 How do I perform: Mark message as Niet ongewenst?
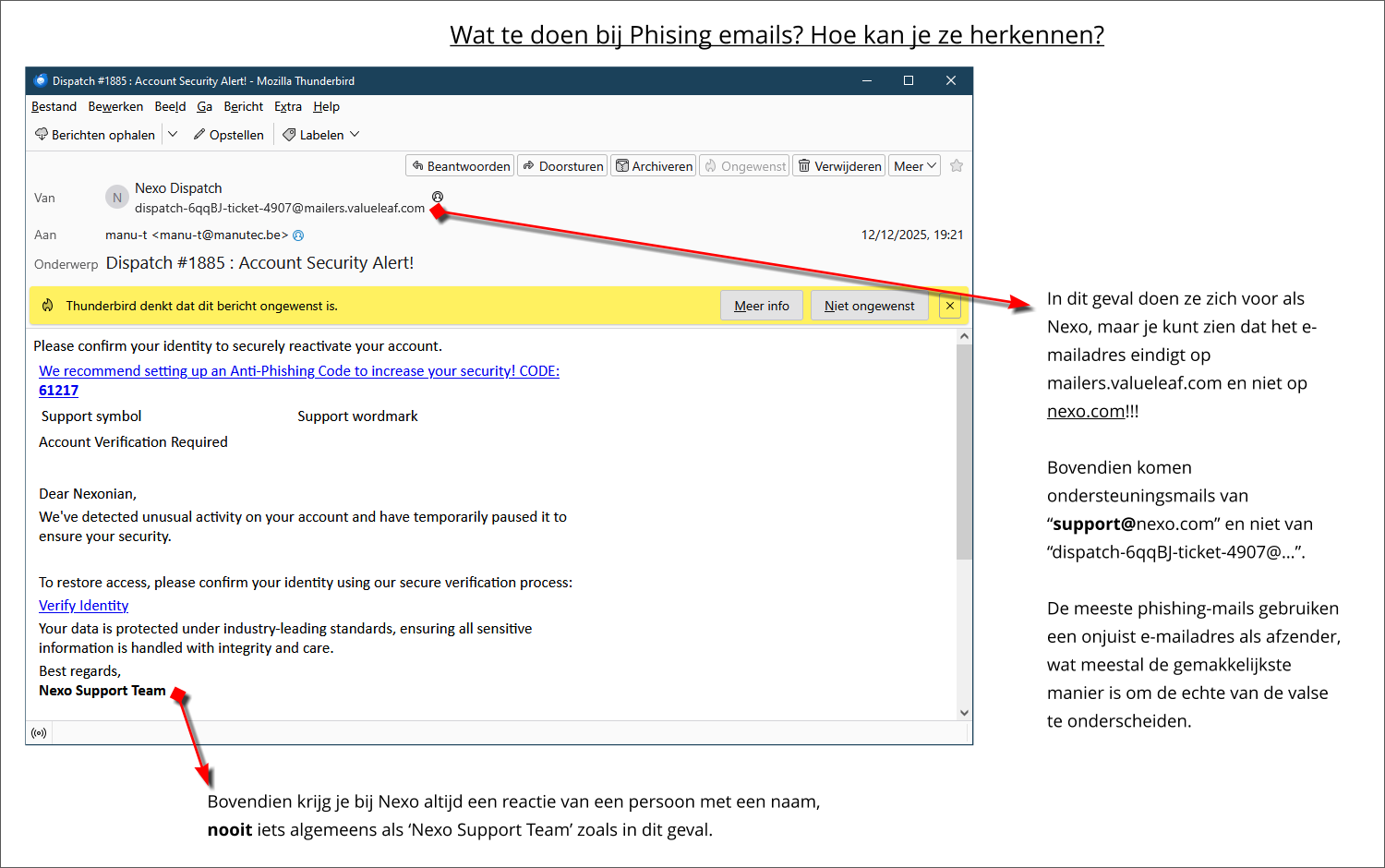click(x=869, y=306)
